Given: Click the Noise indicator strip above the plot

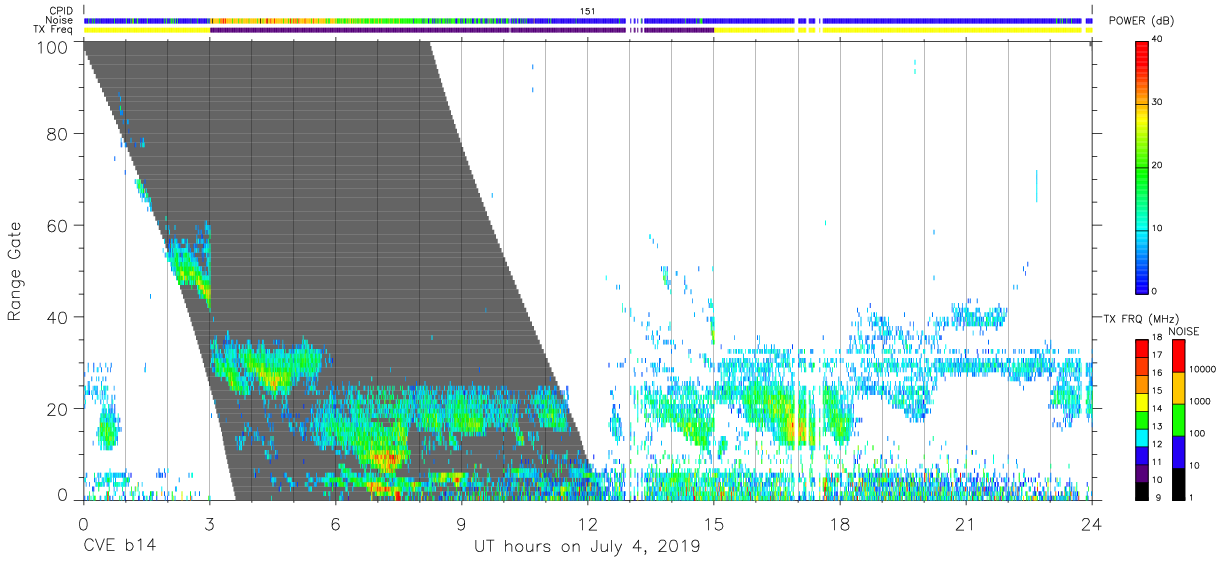Looking at the screenshot, I should [x=588, y=20].
